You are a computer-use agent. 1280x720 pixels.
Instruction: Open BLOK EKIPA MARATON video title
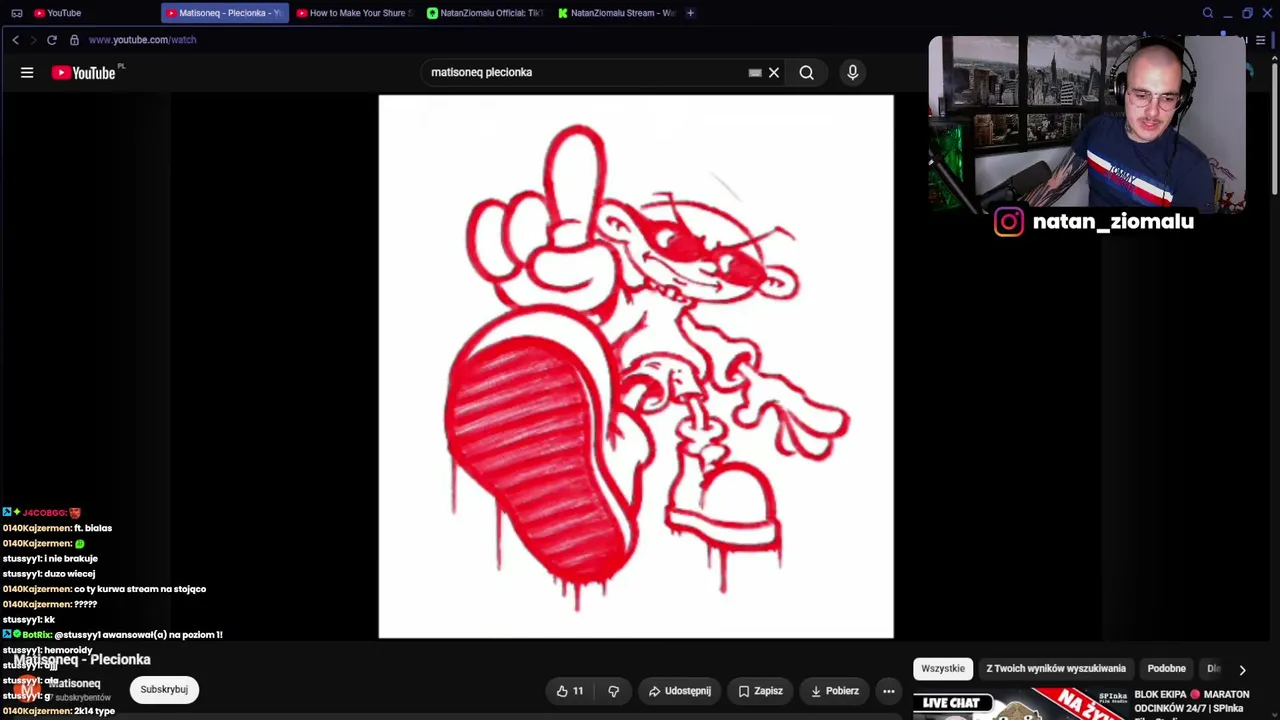[1191, 701]
